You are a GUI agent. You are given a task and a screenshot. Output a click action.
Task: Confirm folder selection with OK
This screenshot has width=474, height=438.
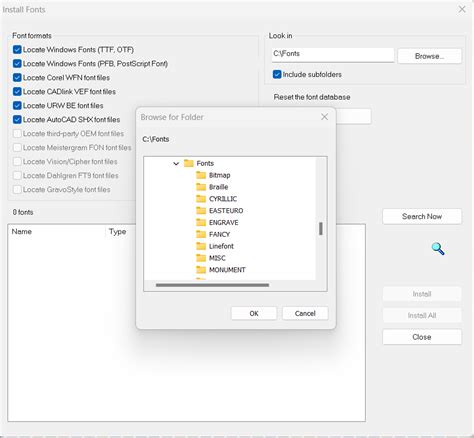click(254, 313)
